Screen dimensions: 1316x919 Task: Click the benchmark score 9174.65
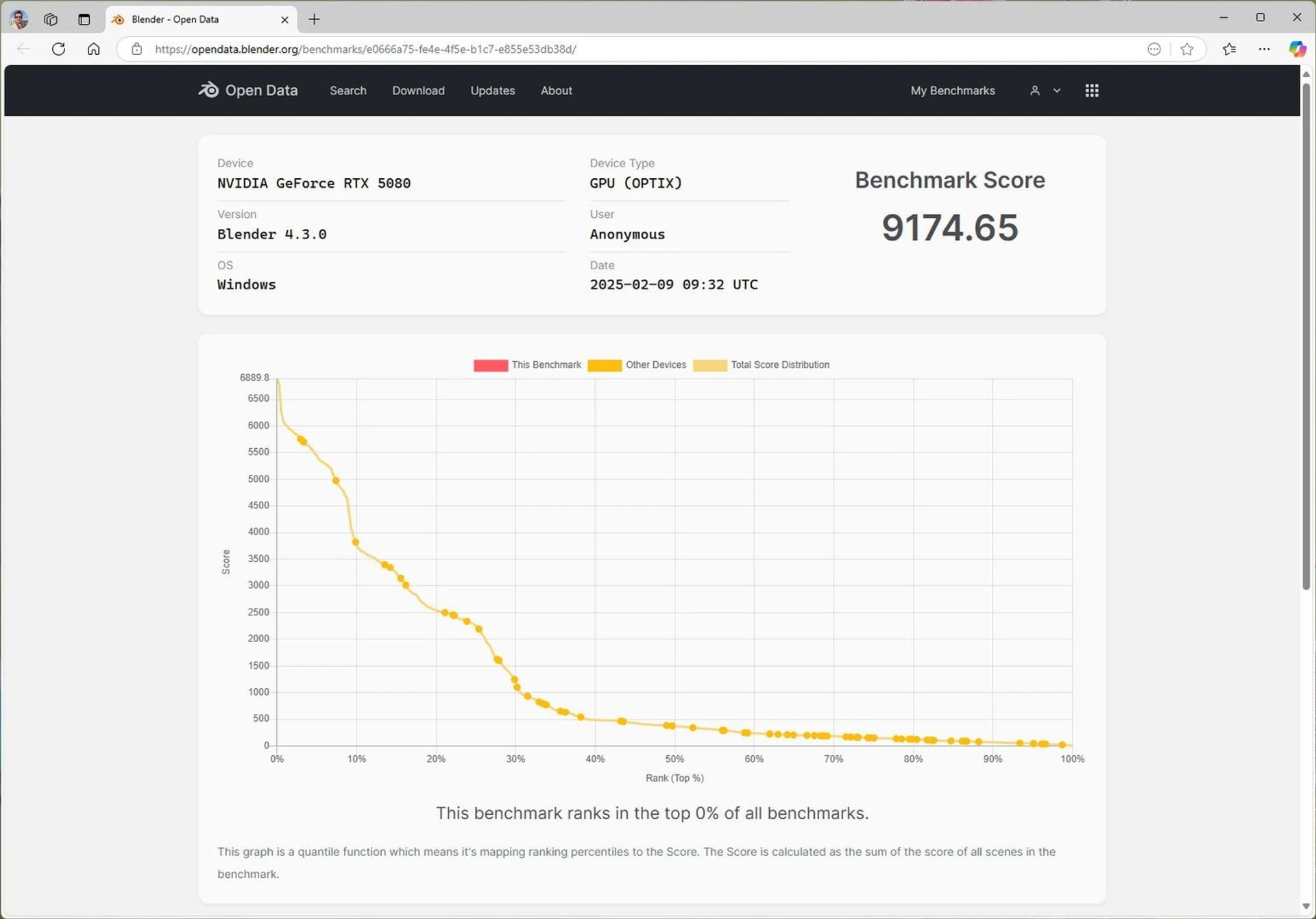point(949,228)
